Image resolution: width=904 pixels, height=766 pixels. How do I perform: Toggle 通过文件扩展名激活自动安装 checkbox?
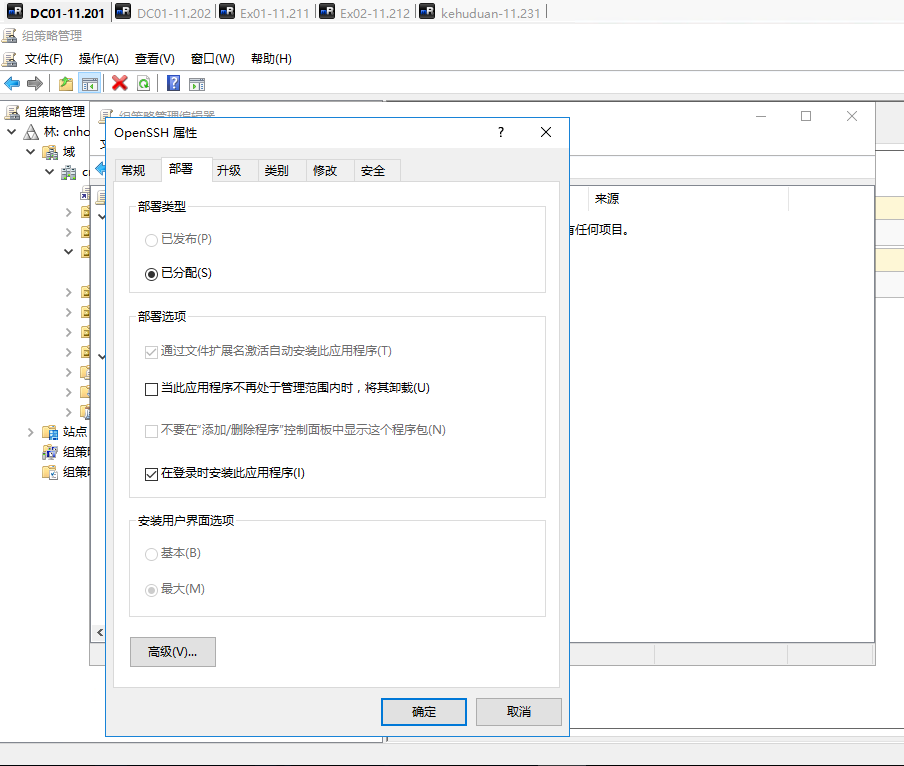[x=151, y=352]
